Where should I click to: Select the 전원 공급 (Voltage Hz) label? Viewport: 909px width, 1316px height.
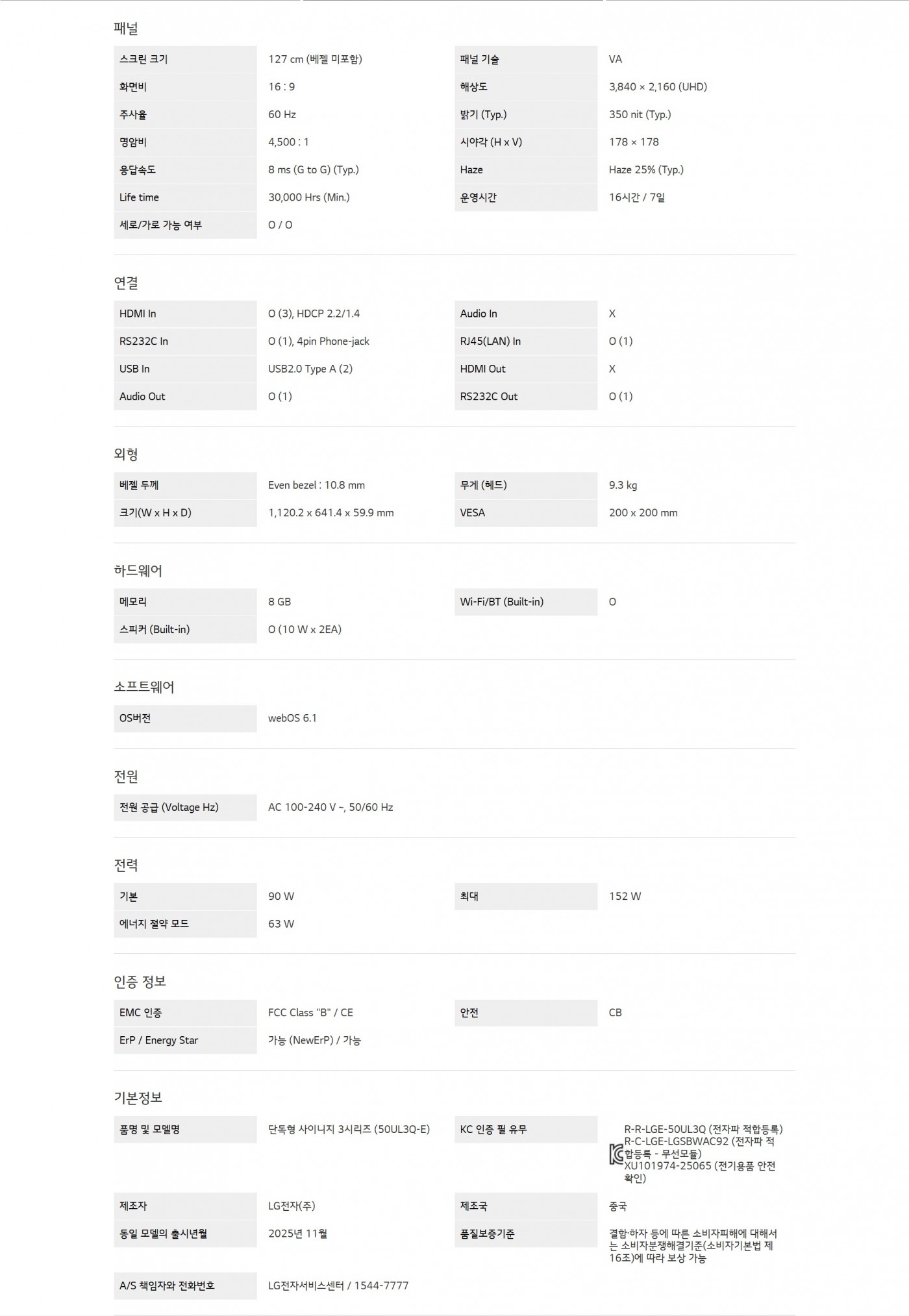click(x=169, y=808)
